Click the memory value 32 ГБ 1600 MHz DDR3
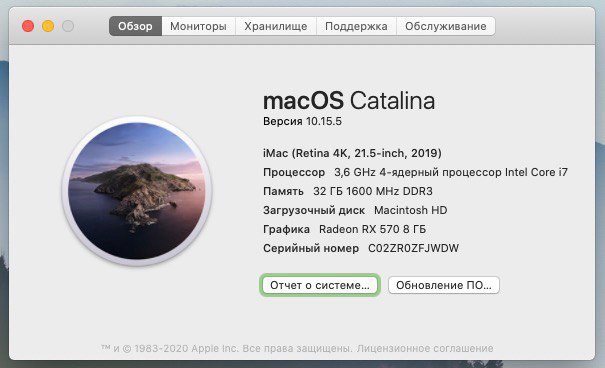 (x=373, y=191)
